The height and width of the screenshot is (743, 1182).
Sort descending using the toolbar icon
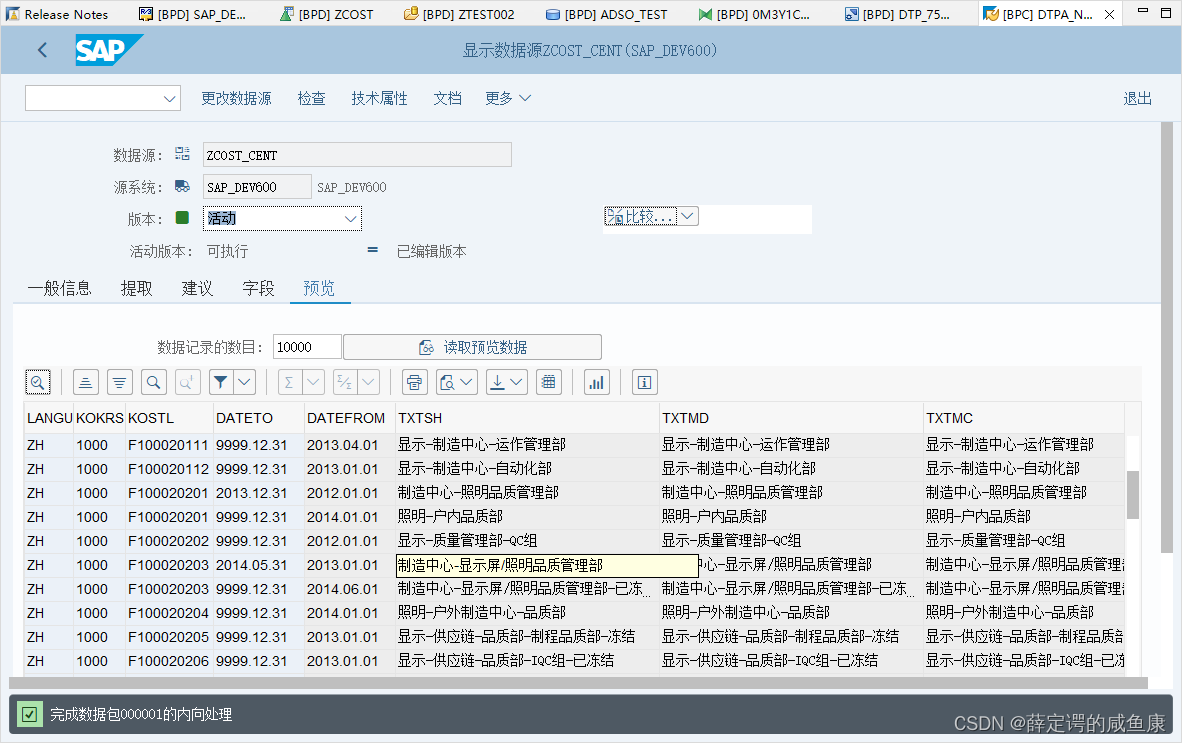click(120, 382)
